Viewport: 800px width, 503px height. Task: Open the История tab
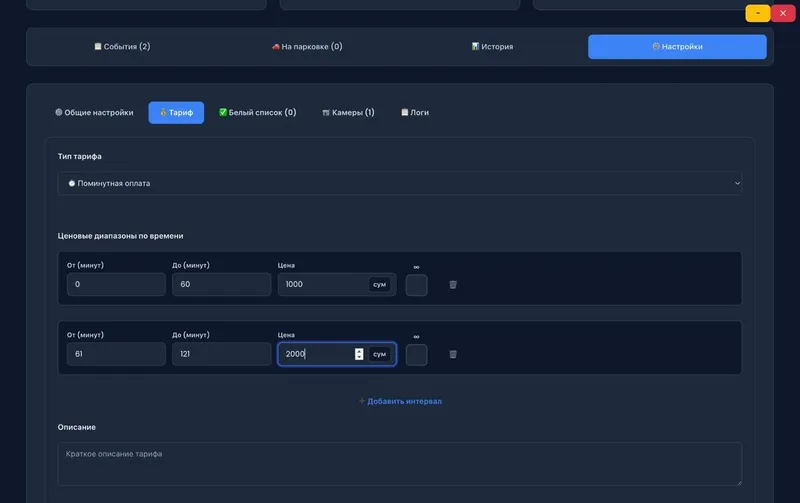tap(492, 46)
